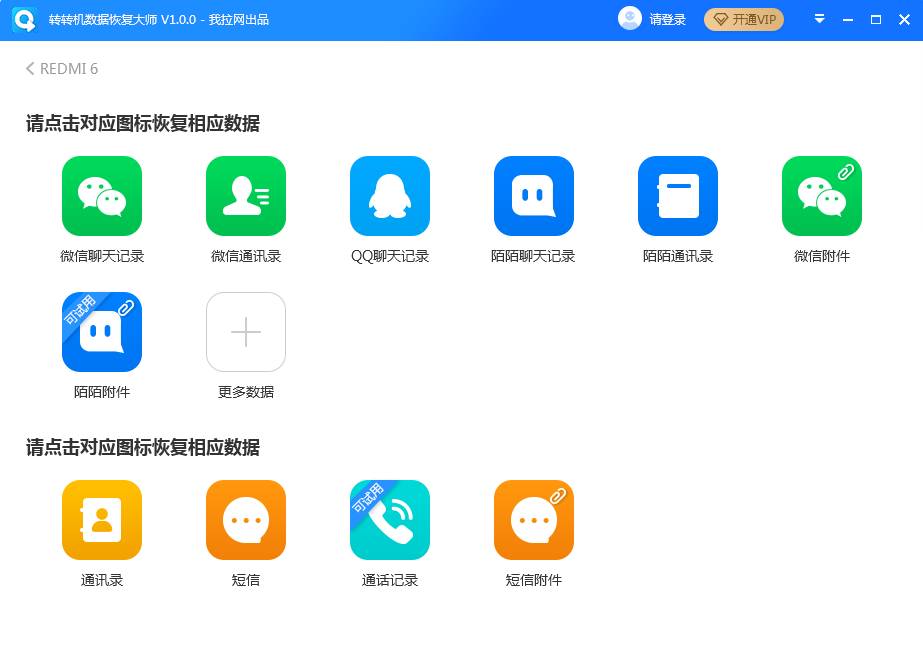The height and width of the screenshot is (665, 923).
Task: Open Momo chat history recovery (陌陌聊天记录)
Action: 534,196
